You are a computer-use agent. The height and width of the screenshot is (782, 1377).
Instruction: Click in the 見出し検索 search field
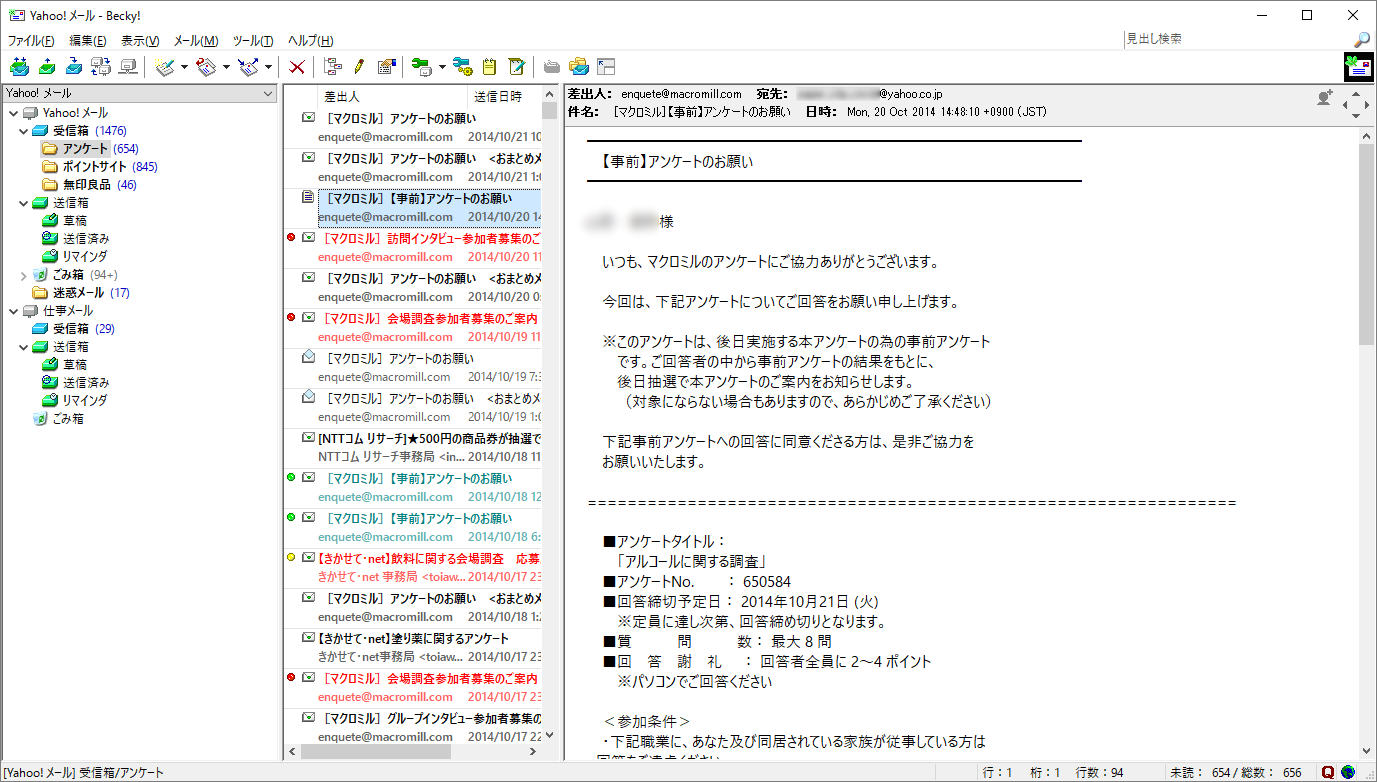1236,40
